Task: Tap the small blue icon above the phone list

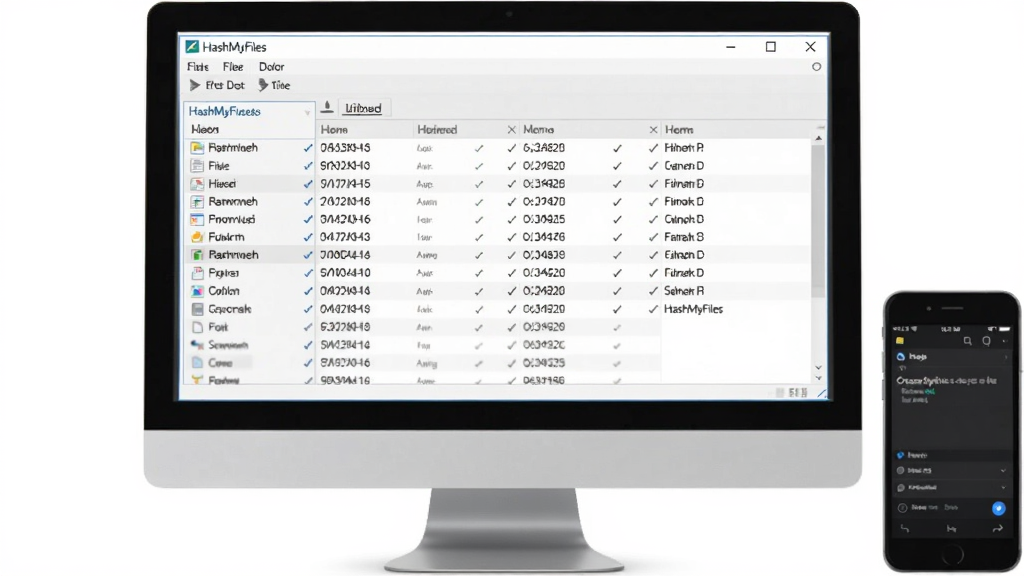Action: click(x=901, y=455)
